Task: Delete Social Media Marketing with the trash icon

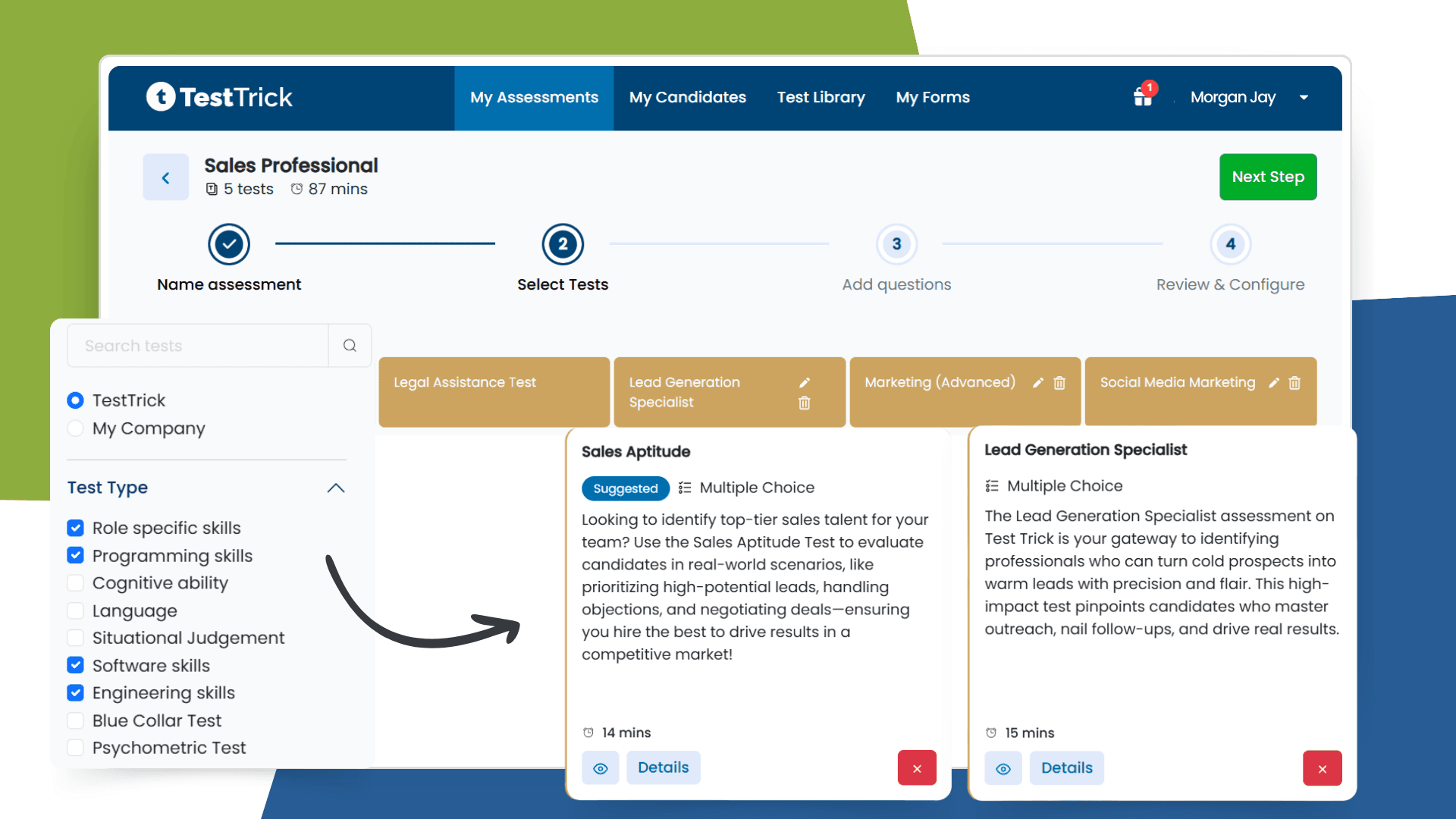Action: 1294,384
